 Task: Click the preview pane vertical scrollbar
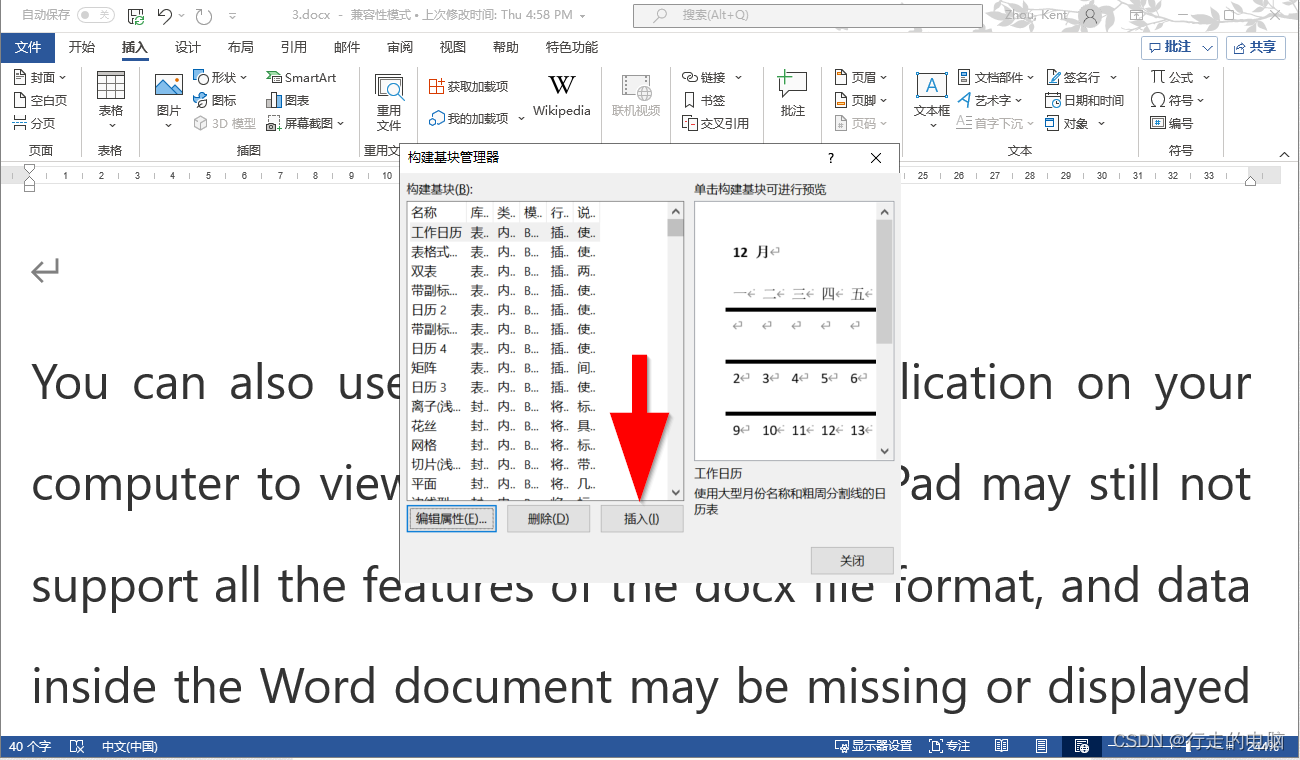[884, 331]
